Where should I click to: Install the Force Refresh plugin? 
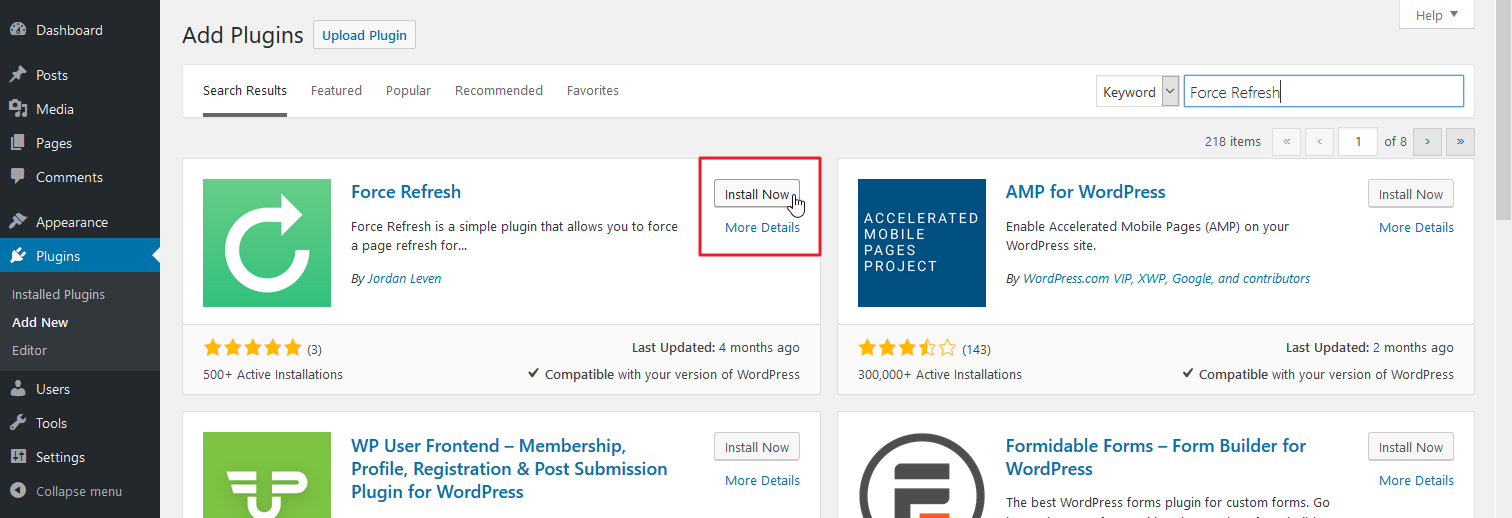(757, 194)
